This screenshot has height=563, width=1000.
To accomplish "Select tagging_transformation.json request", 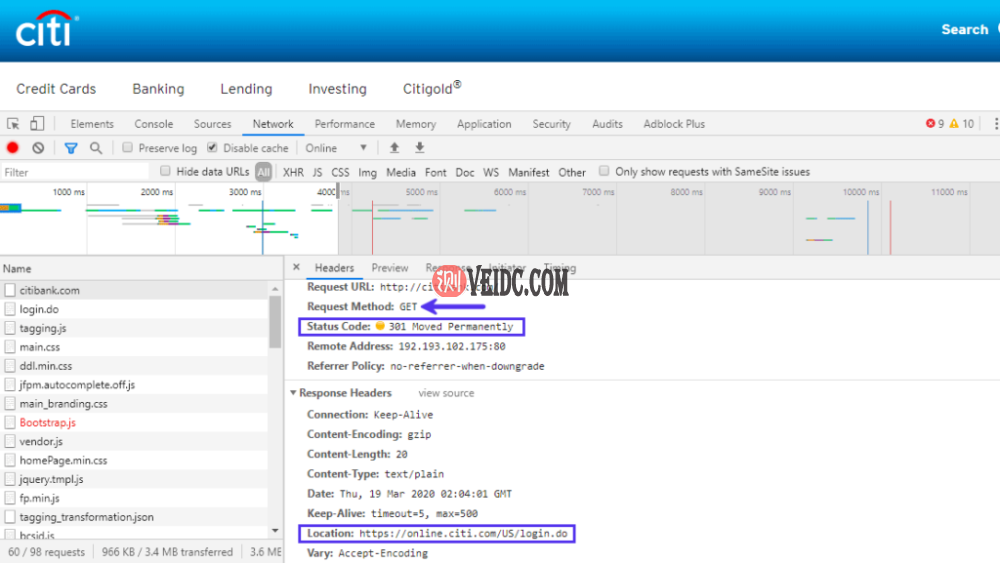I will (134, 517).
